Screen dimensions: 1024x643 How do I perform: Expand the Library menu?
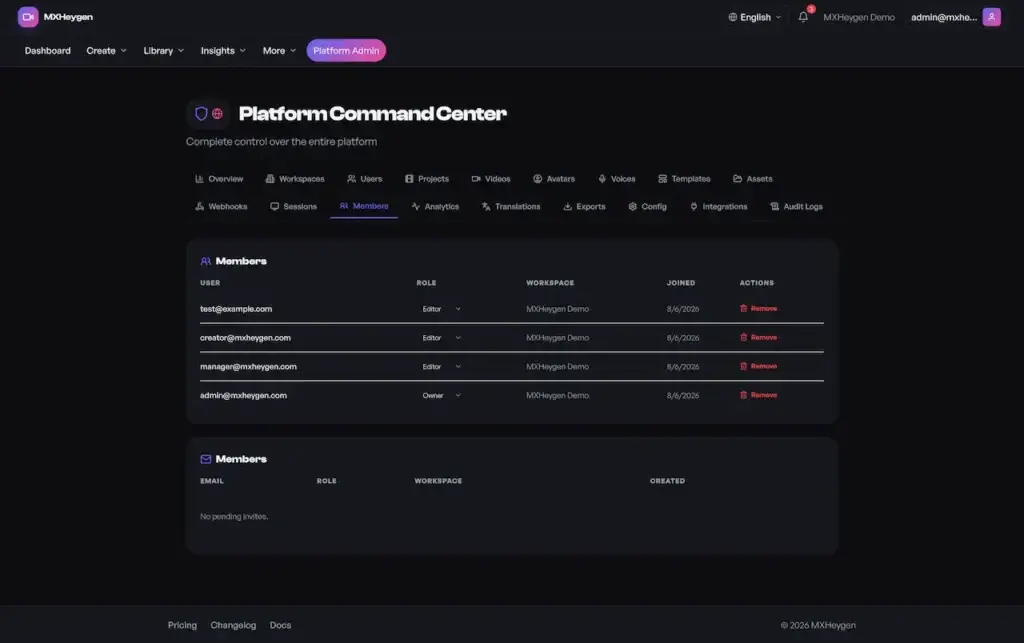coord(163,50)
